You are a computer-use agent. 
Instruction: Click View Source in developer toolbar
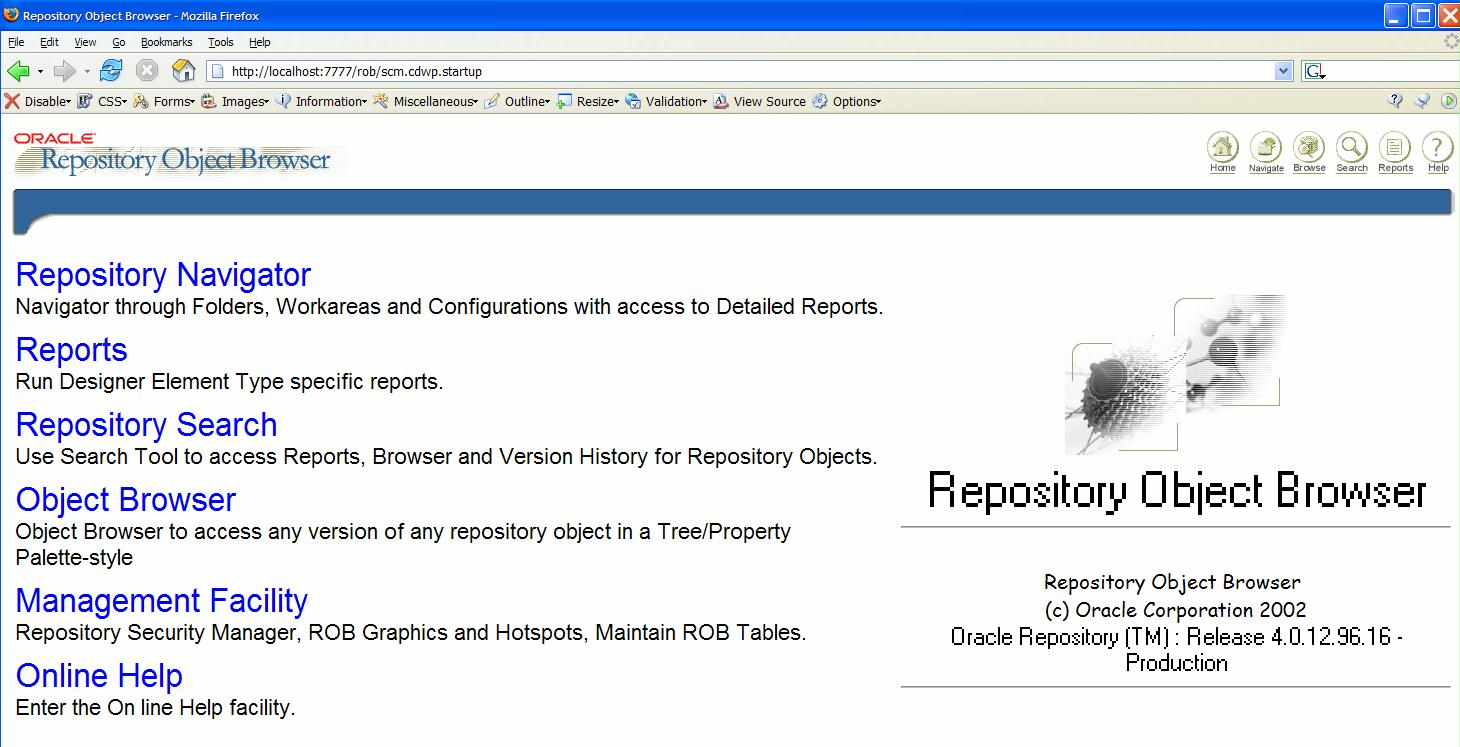[x=760, y=101]
